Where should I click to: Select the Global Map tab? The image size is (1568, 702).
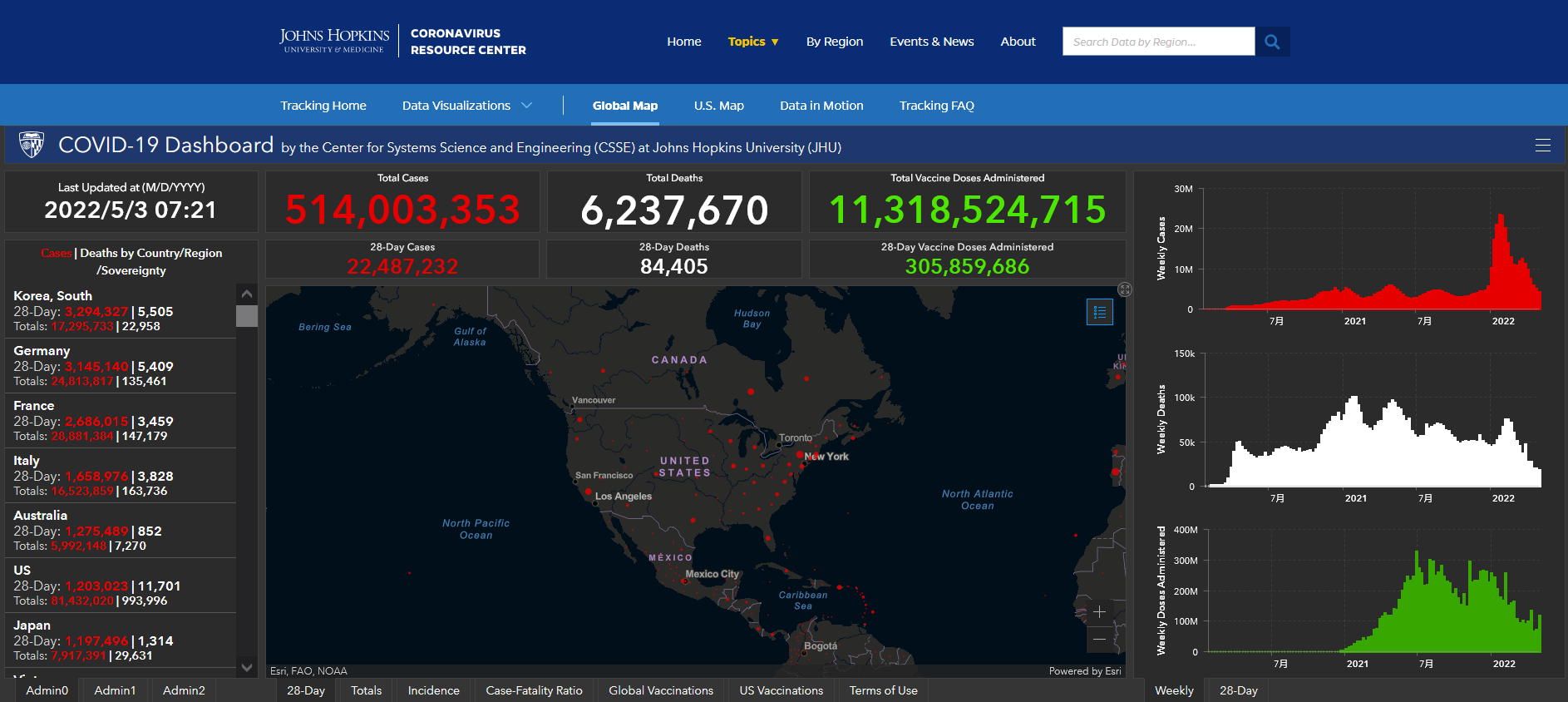pos(625,106)
